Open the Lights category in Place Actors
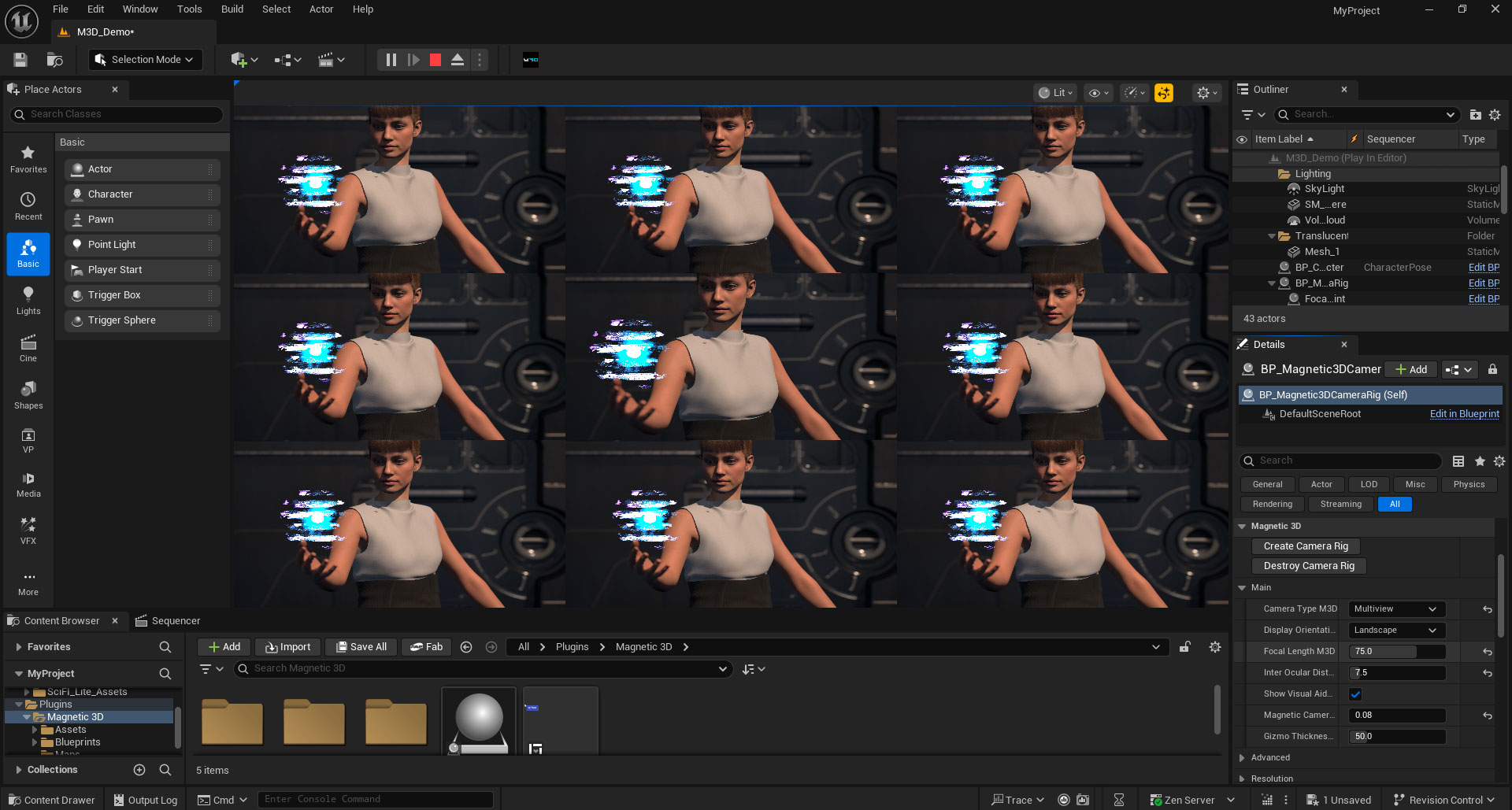 point(28,300)
